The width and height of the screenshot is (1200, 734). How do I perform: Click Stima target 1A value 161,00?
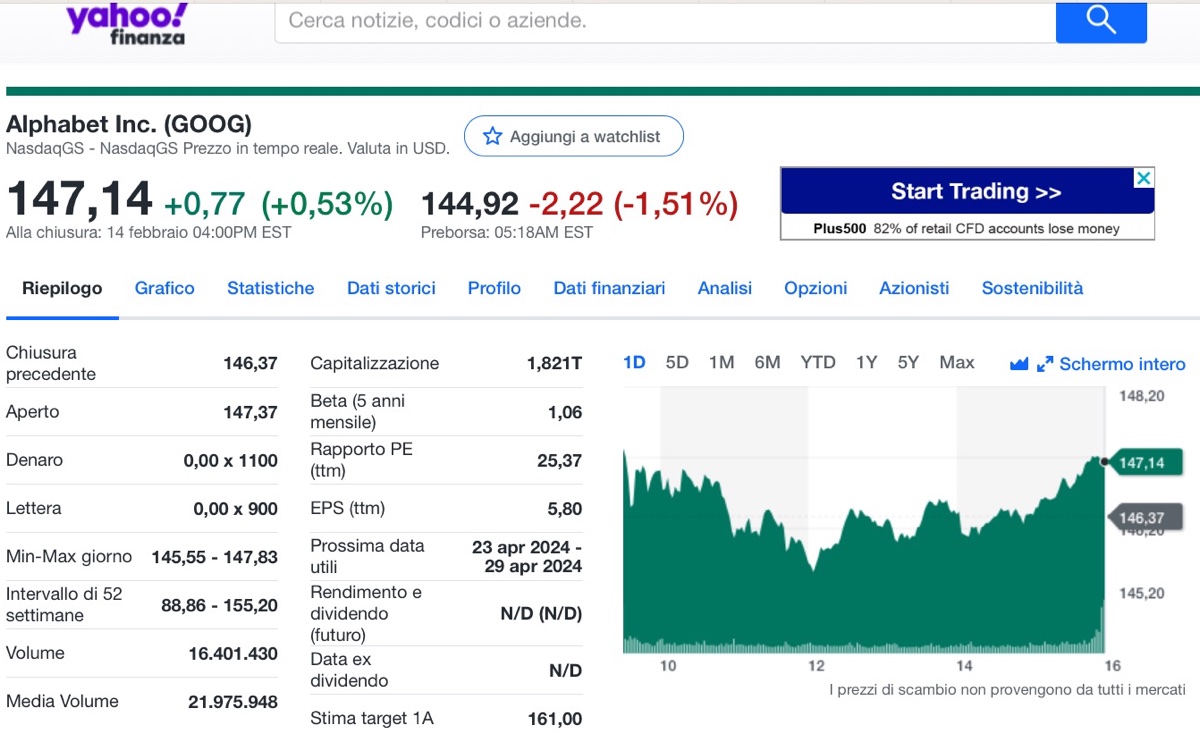point(555,719)
